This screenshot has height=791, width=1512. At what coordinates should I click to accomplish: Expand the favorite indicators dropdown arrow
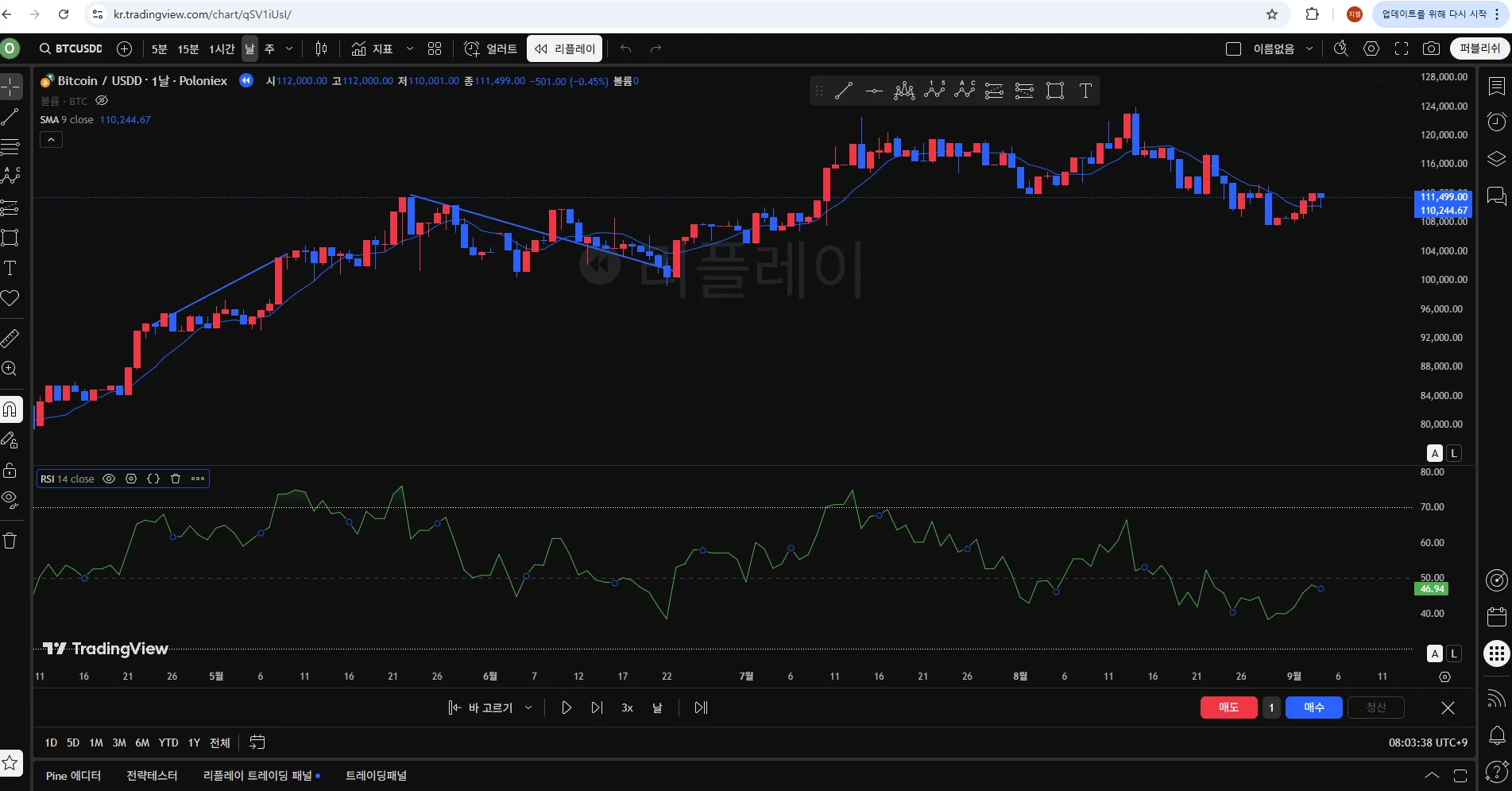click(x=410, y=48)
